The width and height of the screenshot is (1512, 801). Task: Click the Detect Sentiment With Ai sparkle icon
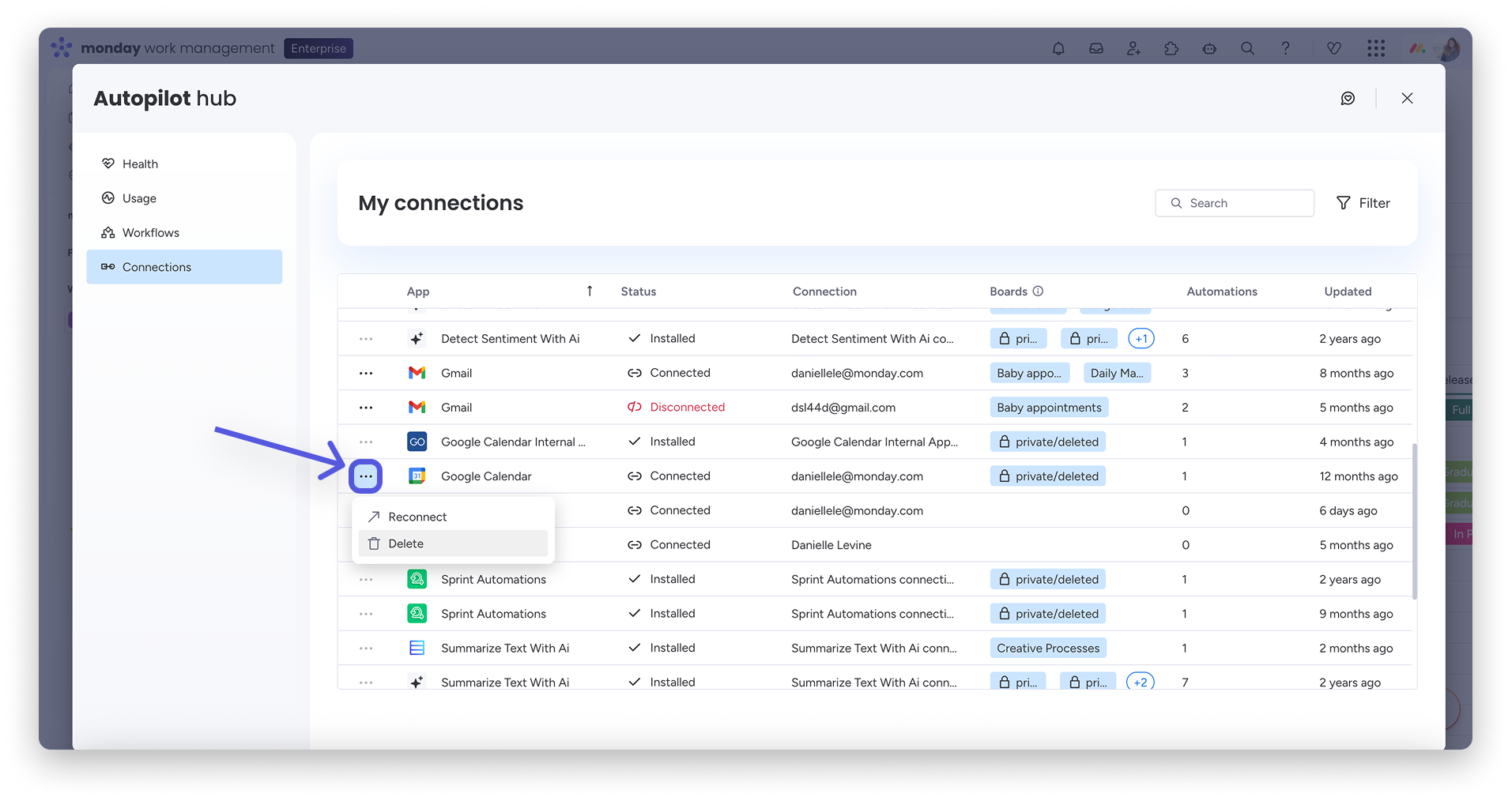[x=417, y=339]
